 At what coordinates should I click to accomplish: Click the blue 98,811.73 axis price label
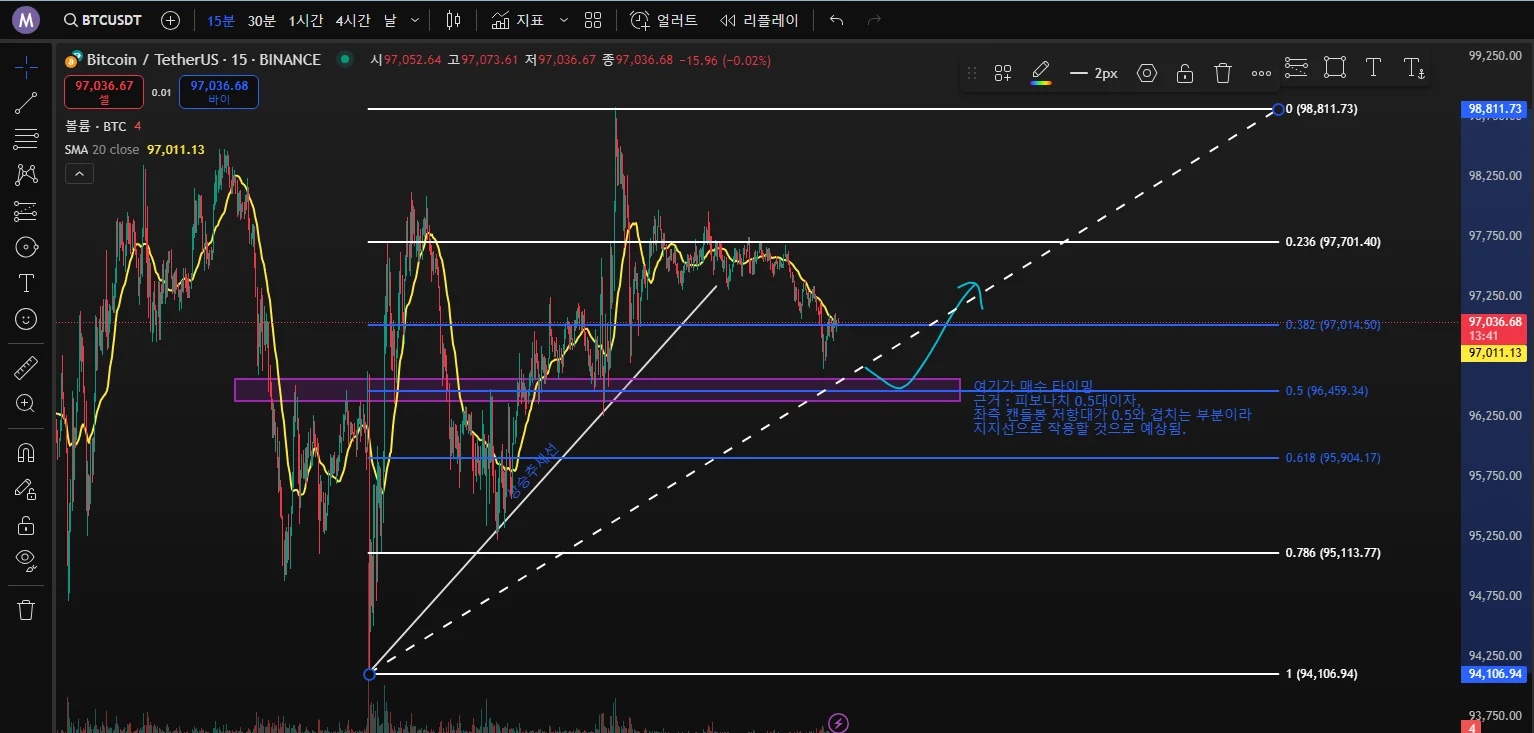(1495, 109)
